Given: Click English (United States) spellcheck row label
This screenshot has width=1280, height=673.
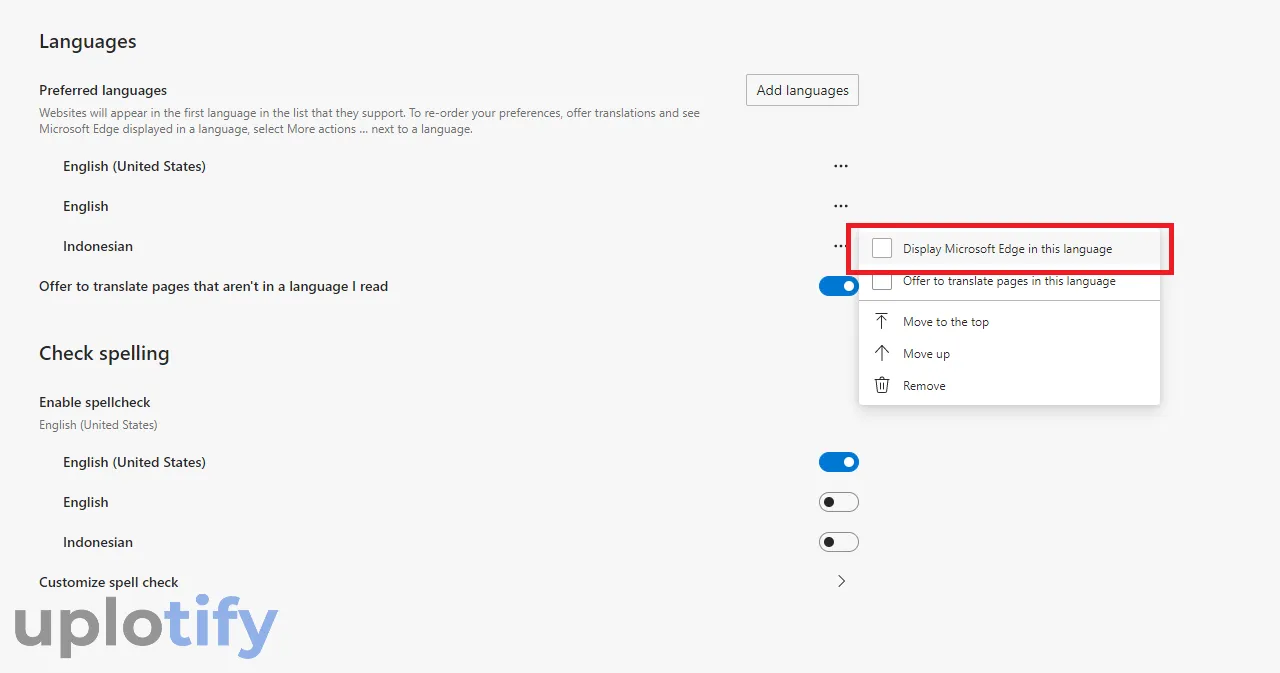Looking at the screenshot, I should click(134, 462).
